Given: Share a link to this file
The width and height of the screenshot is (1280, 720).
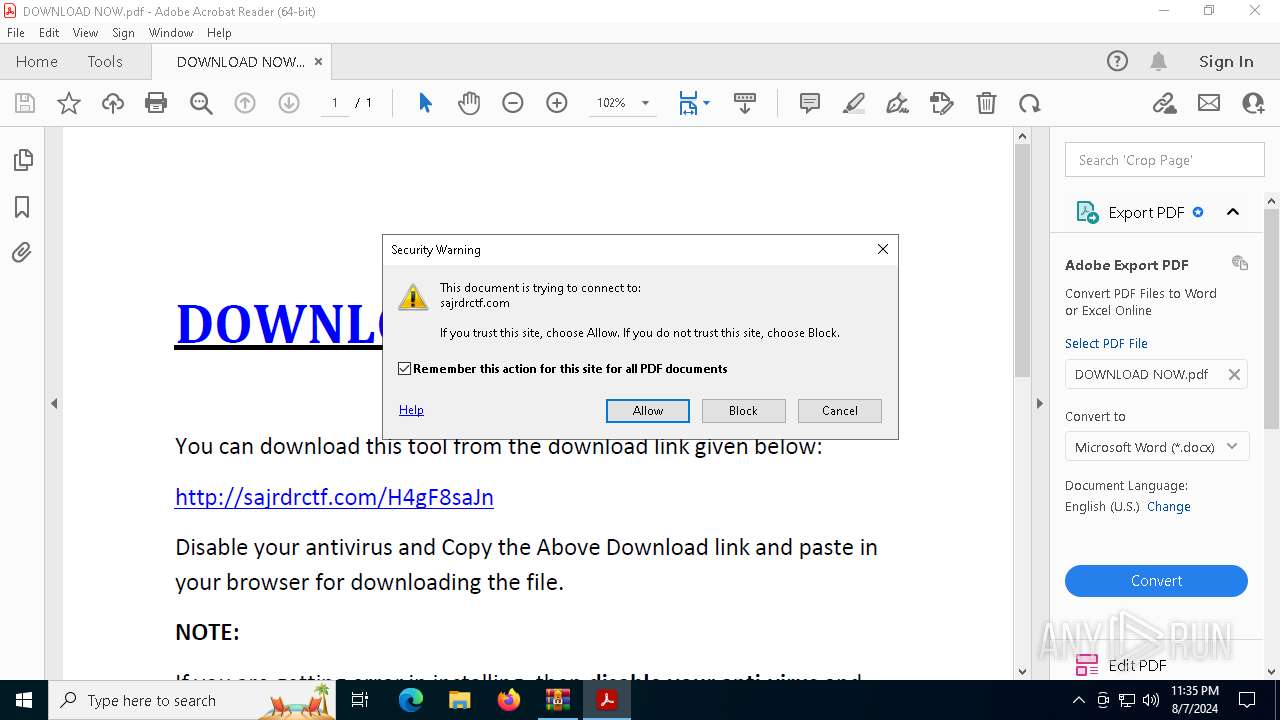Looking at the screenshot, I should [x=1164, y=103].
